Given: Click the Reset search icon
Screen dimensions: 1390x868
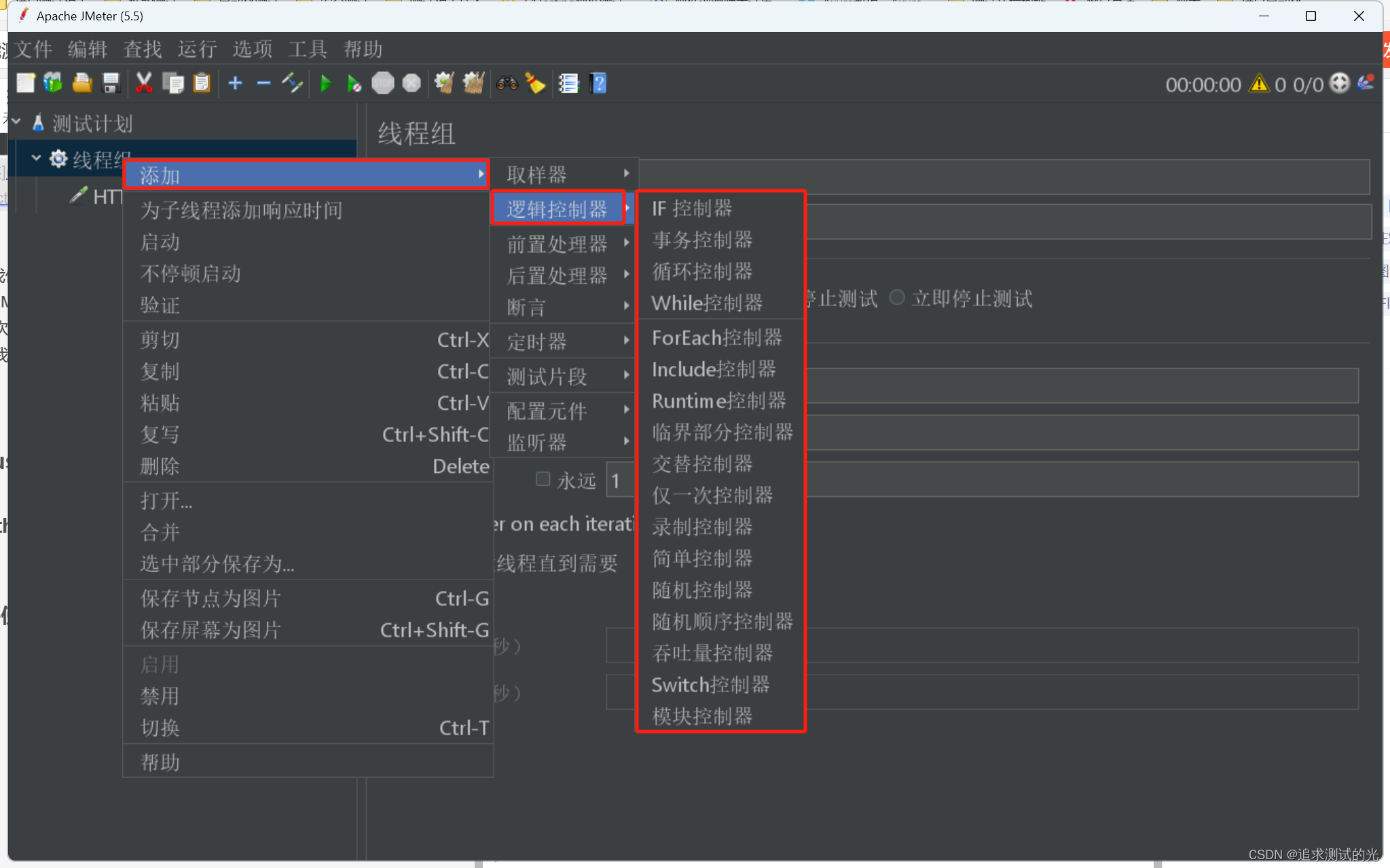Looking at the screenshot, I should coord(535,83).
